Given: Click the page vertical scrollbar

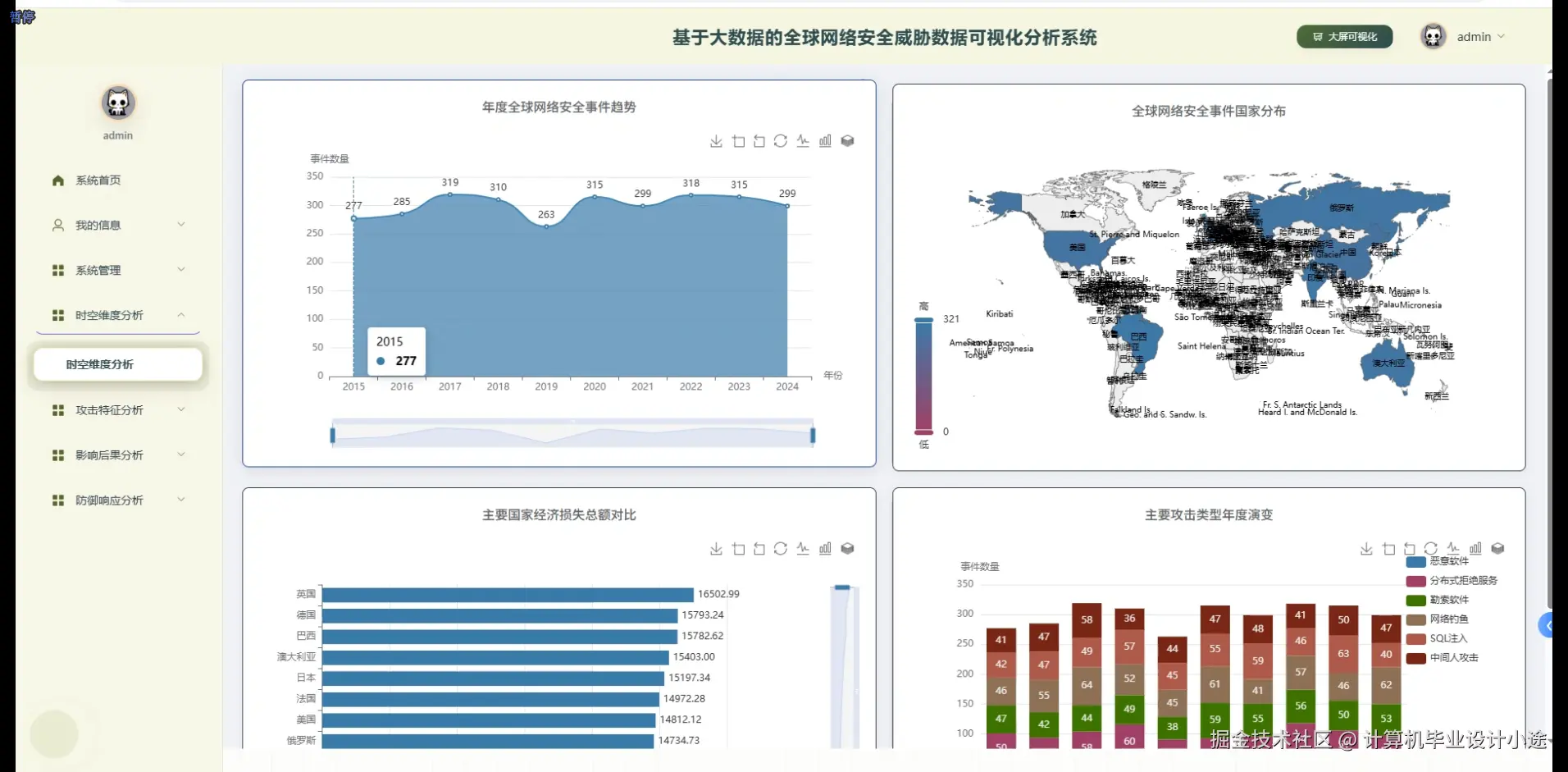Looking at the screenshot, I should [x=1549, y=345].
